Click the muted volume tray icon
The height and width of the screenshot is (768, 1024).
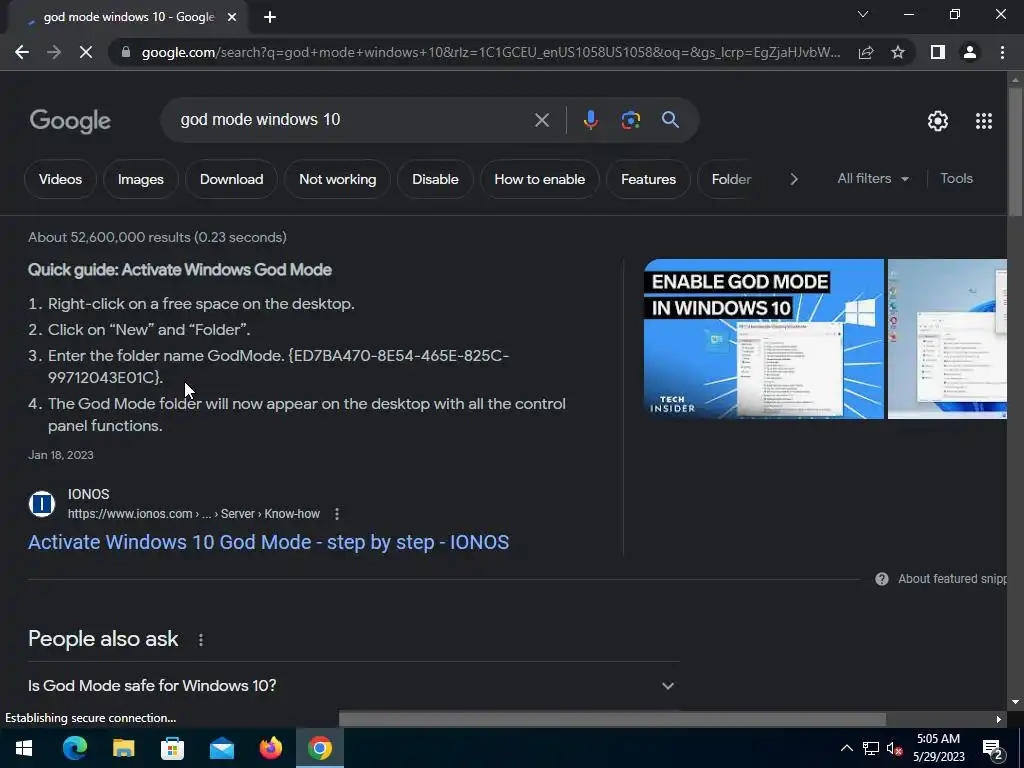894,748
